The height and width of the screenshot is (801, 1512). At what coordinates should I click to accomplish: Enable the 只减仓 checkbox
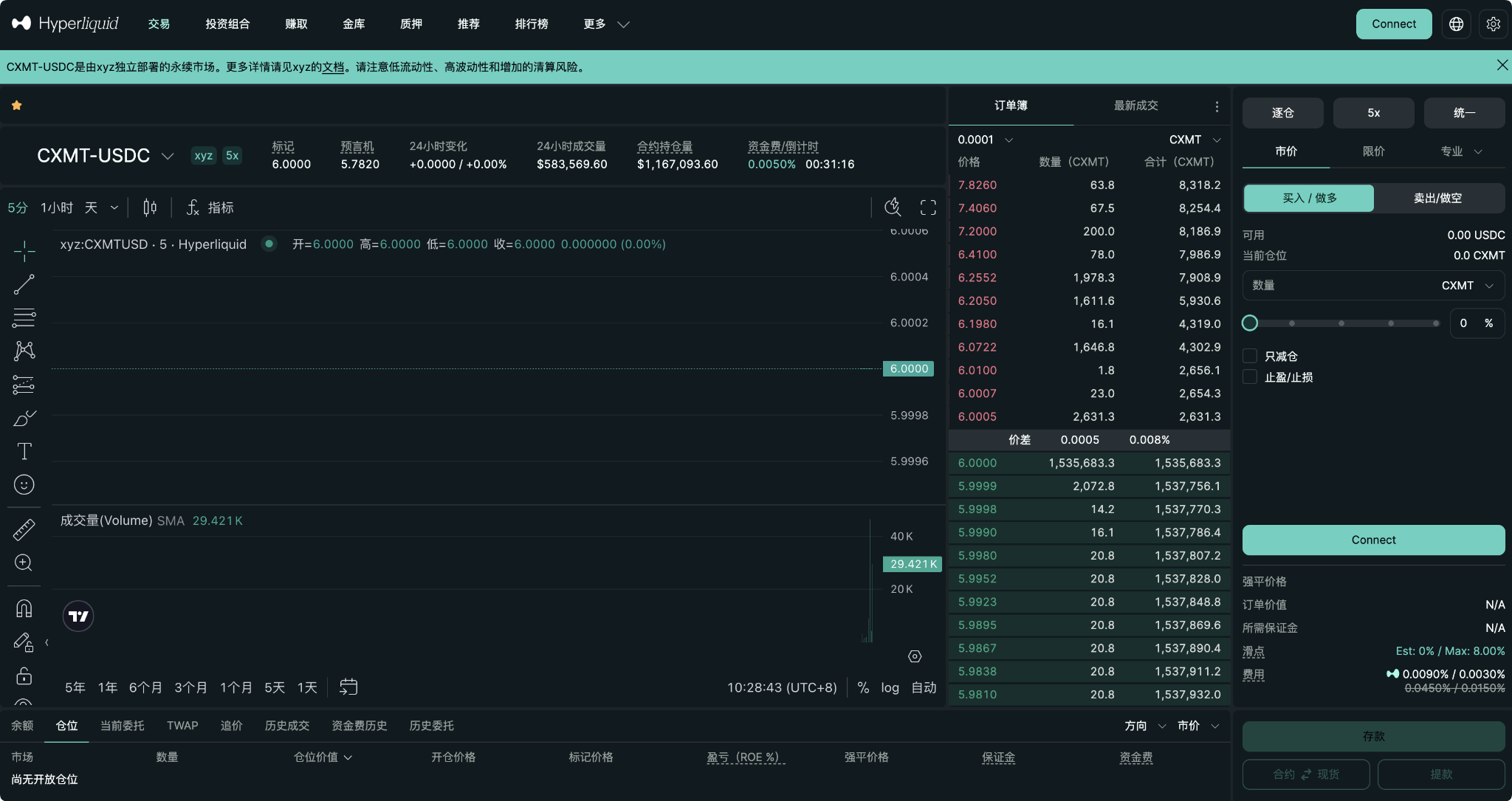(1250, 356)
